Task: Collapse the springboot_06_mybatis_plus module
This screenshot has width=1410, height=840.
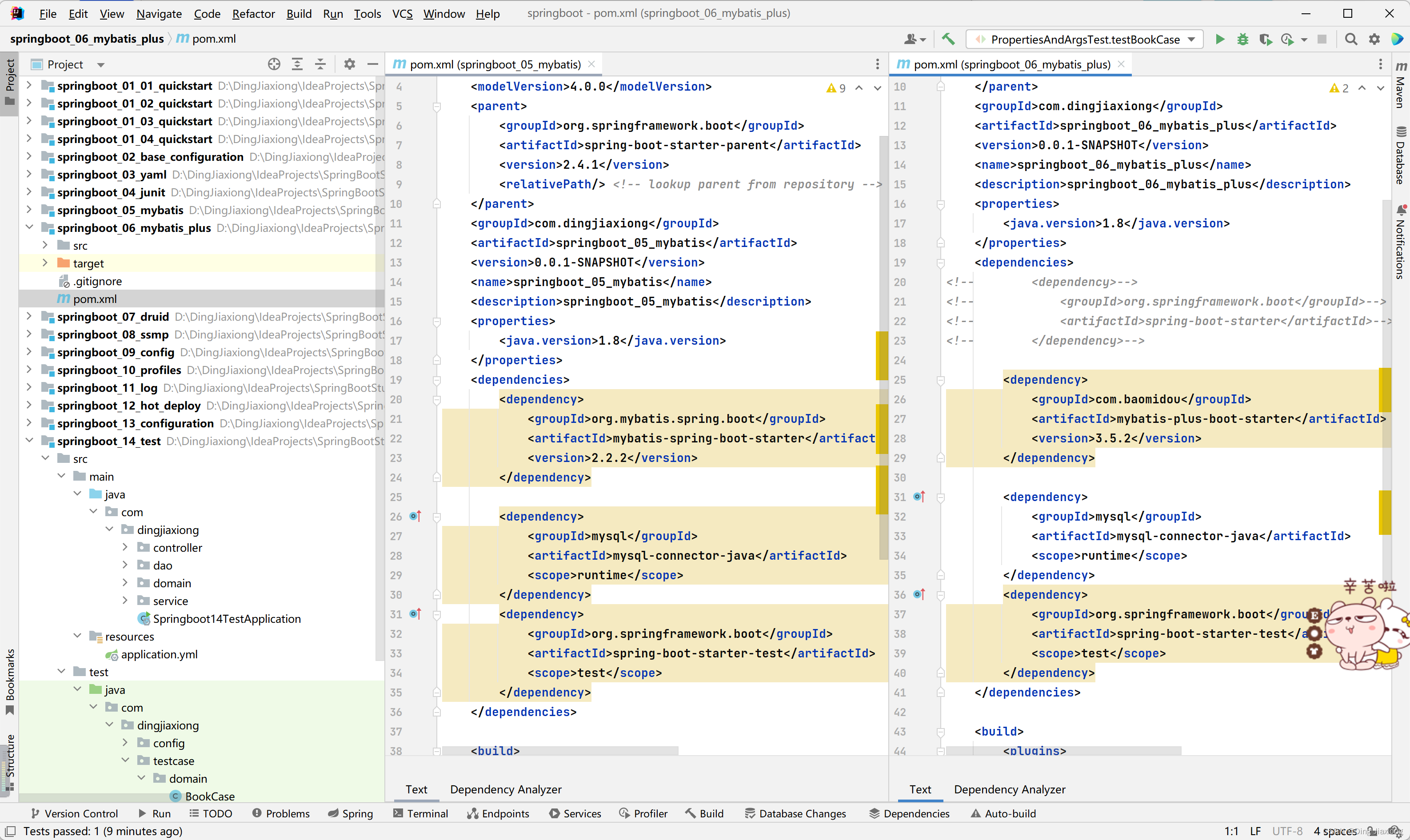Action: [29, 227]
